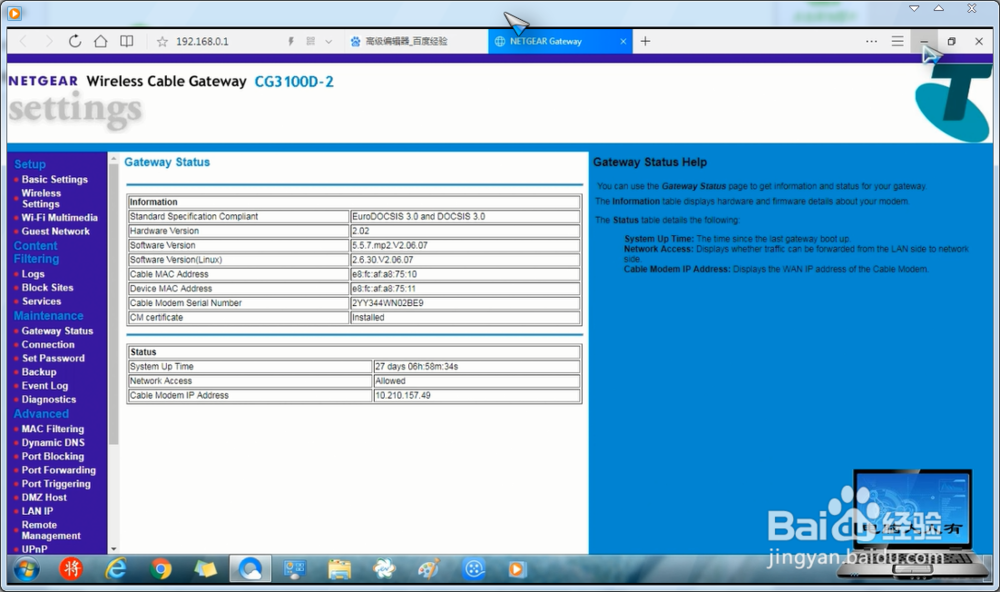Open Services page in sidebar
This screenshot has width=1000, height=592.
(41, 301)
